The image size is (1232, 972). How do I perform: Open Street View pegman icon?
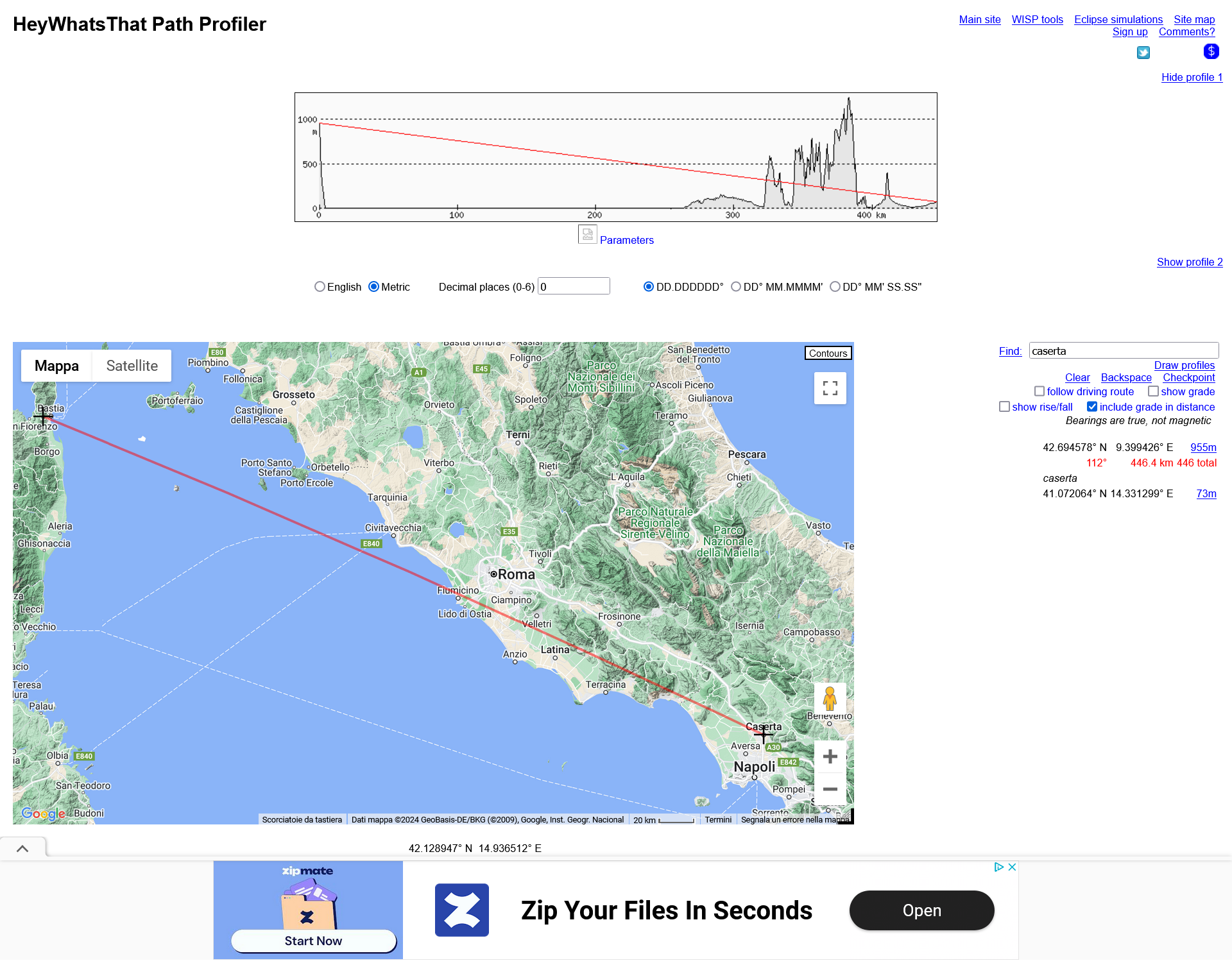click(x=830, y=698)
